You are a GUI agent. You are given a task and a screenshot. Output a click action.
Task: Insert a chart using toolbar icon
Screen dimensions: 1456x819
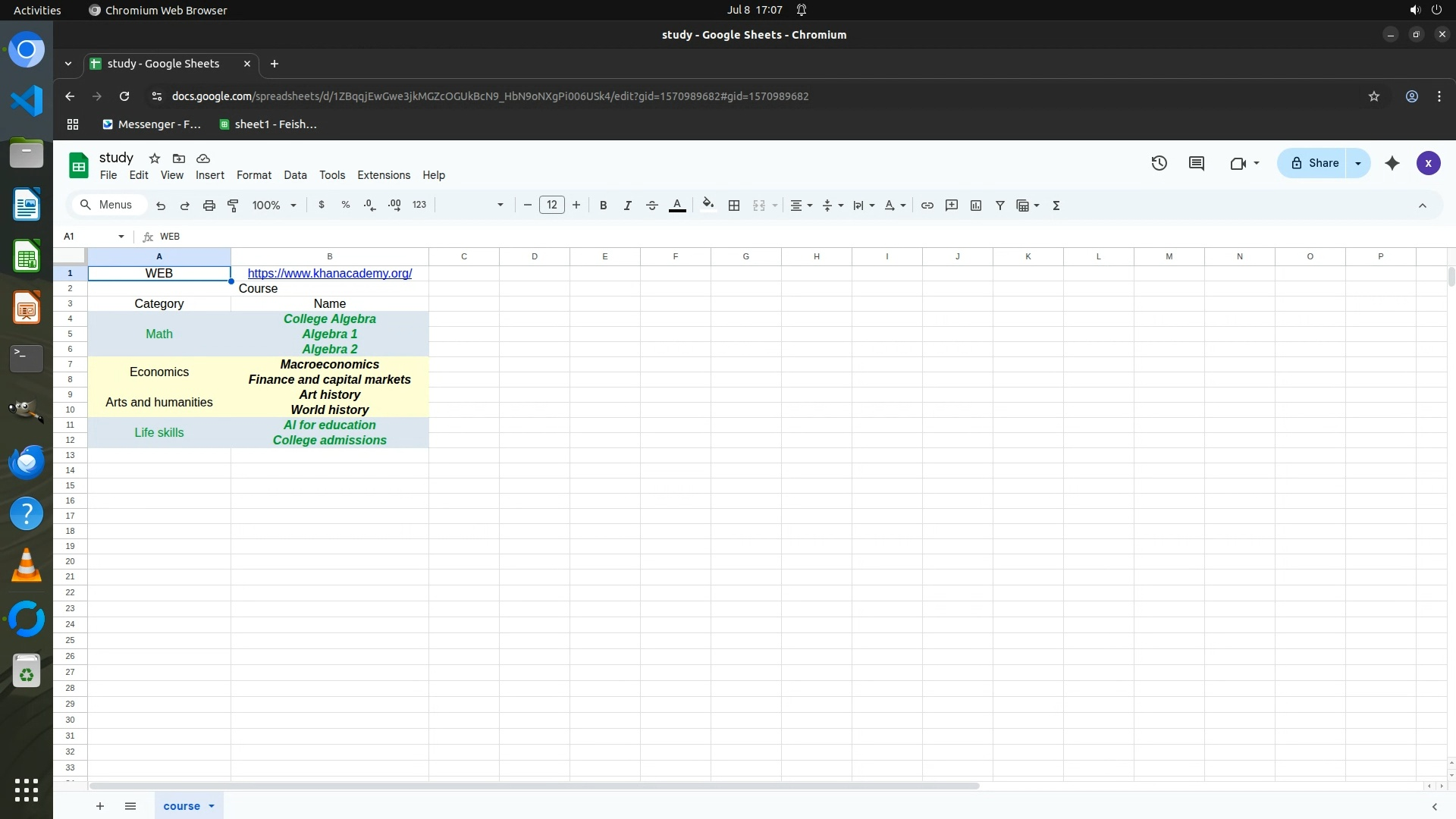click(x=976, y=206)
